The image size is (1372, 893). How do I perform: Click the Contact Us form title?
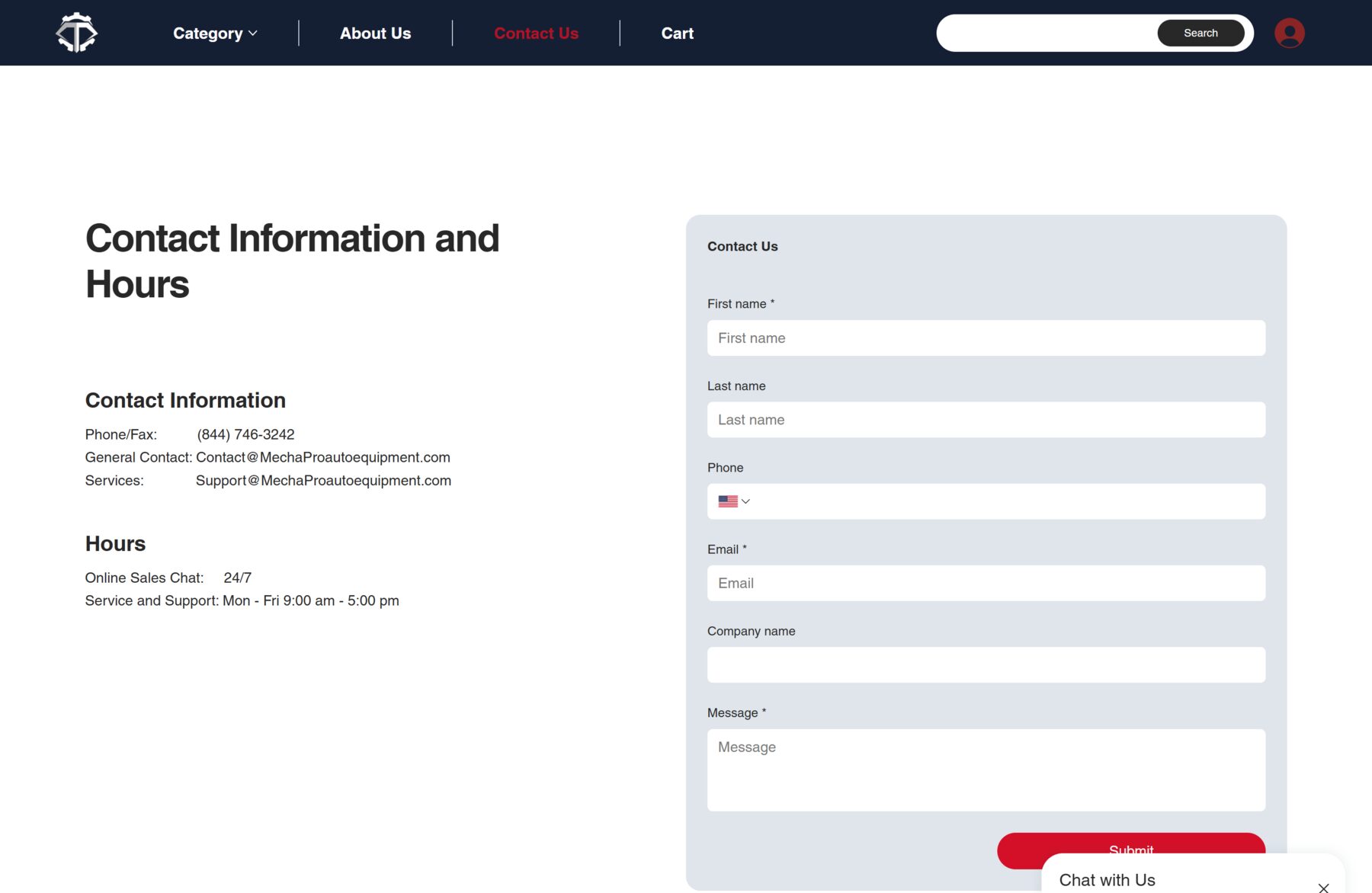[x=742, y=246]
